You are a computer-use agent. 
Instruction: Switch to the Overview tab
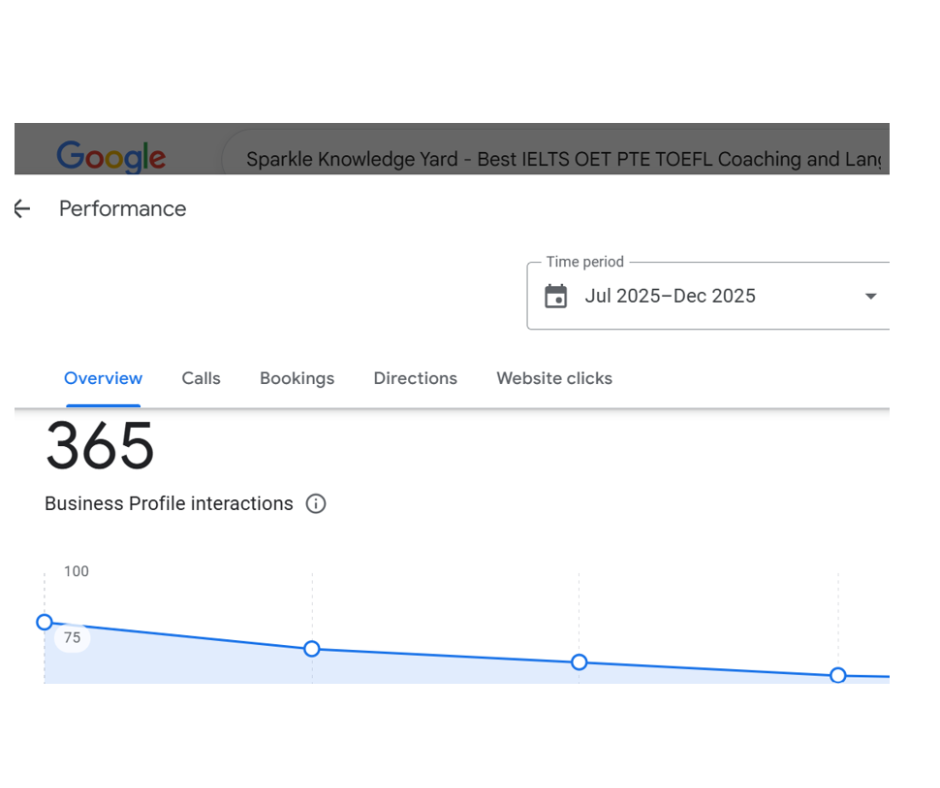[x=103, y=379]
